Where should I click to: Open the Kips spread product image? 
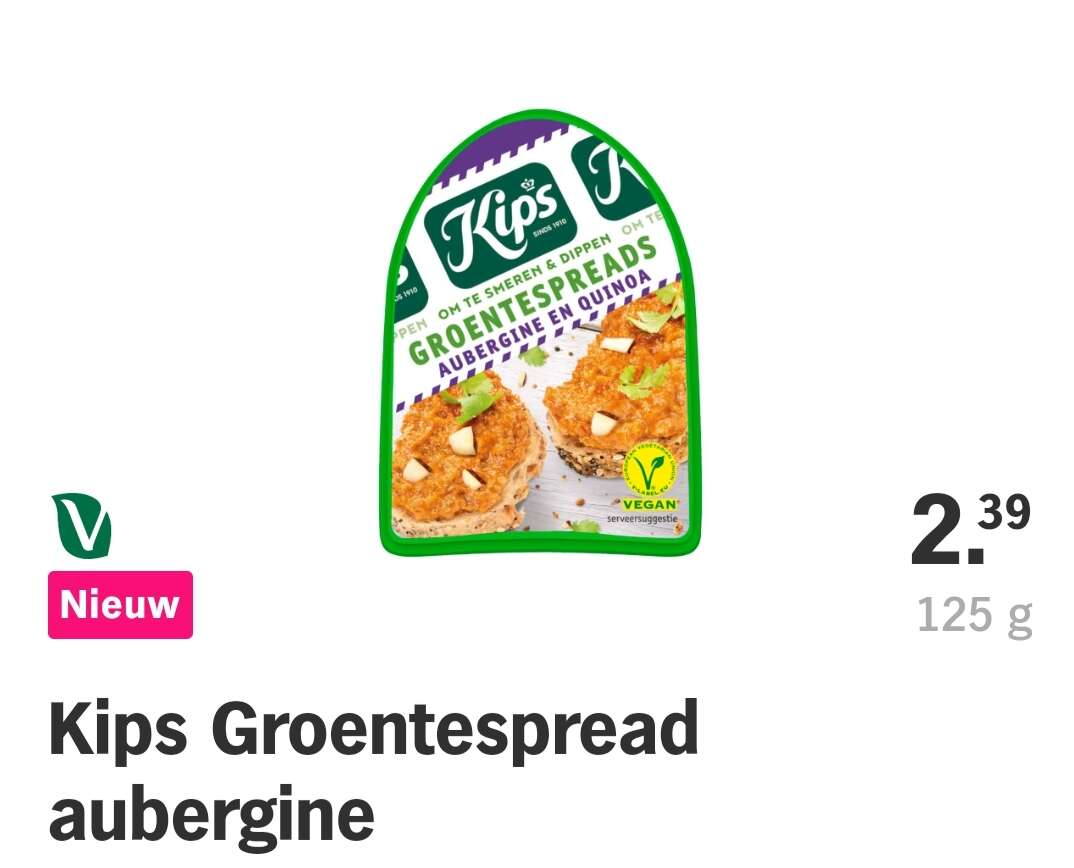540,333
